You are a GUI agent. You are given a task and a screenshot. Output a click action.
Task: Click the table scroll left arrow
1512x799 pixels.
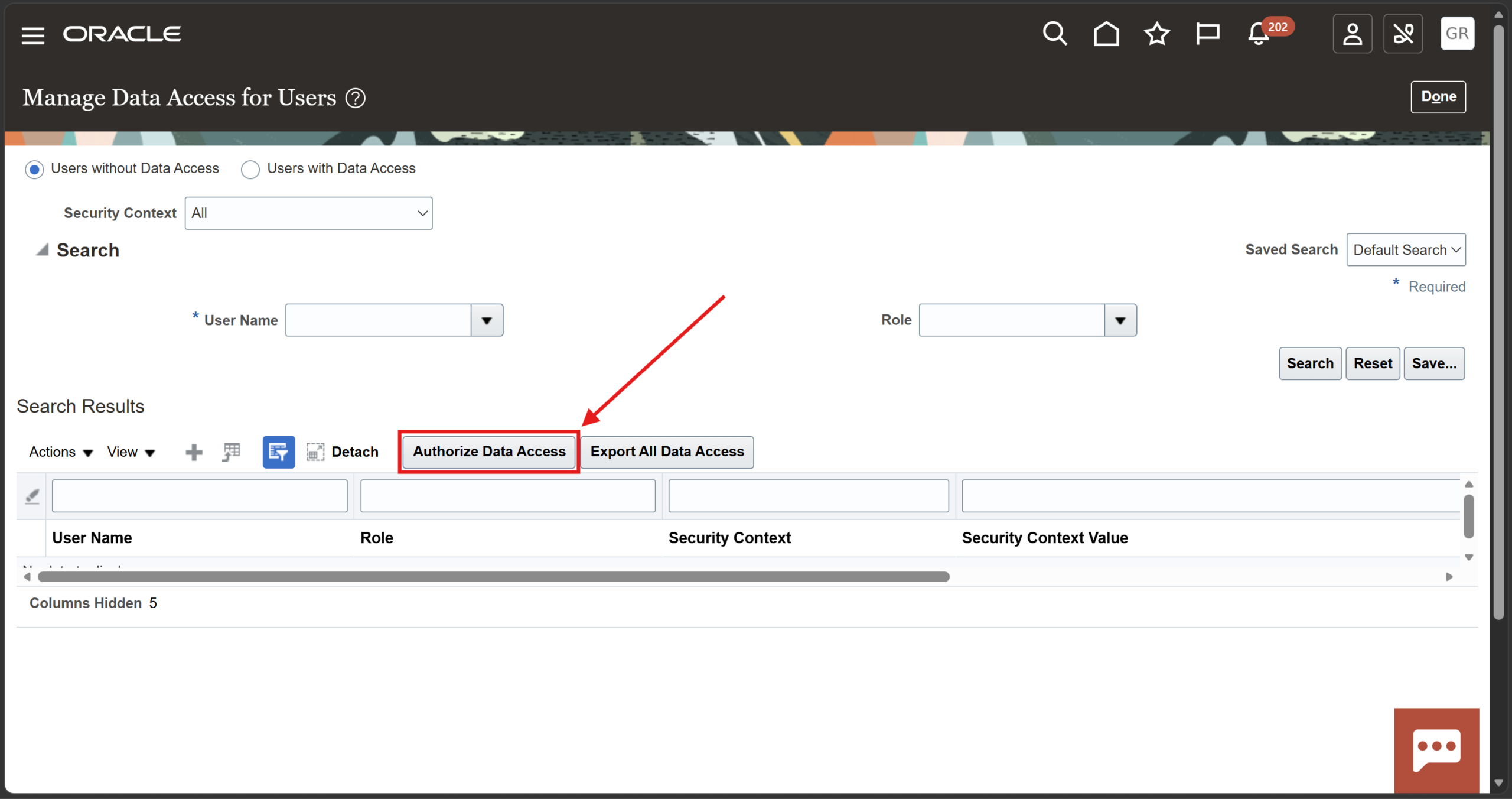tap(27, 577)
